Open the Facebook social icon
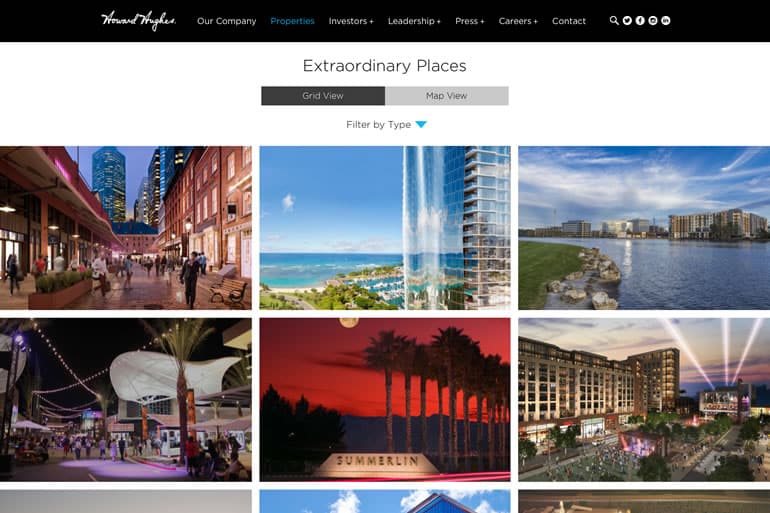Screen dimensions: 770x513 640,21
